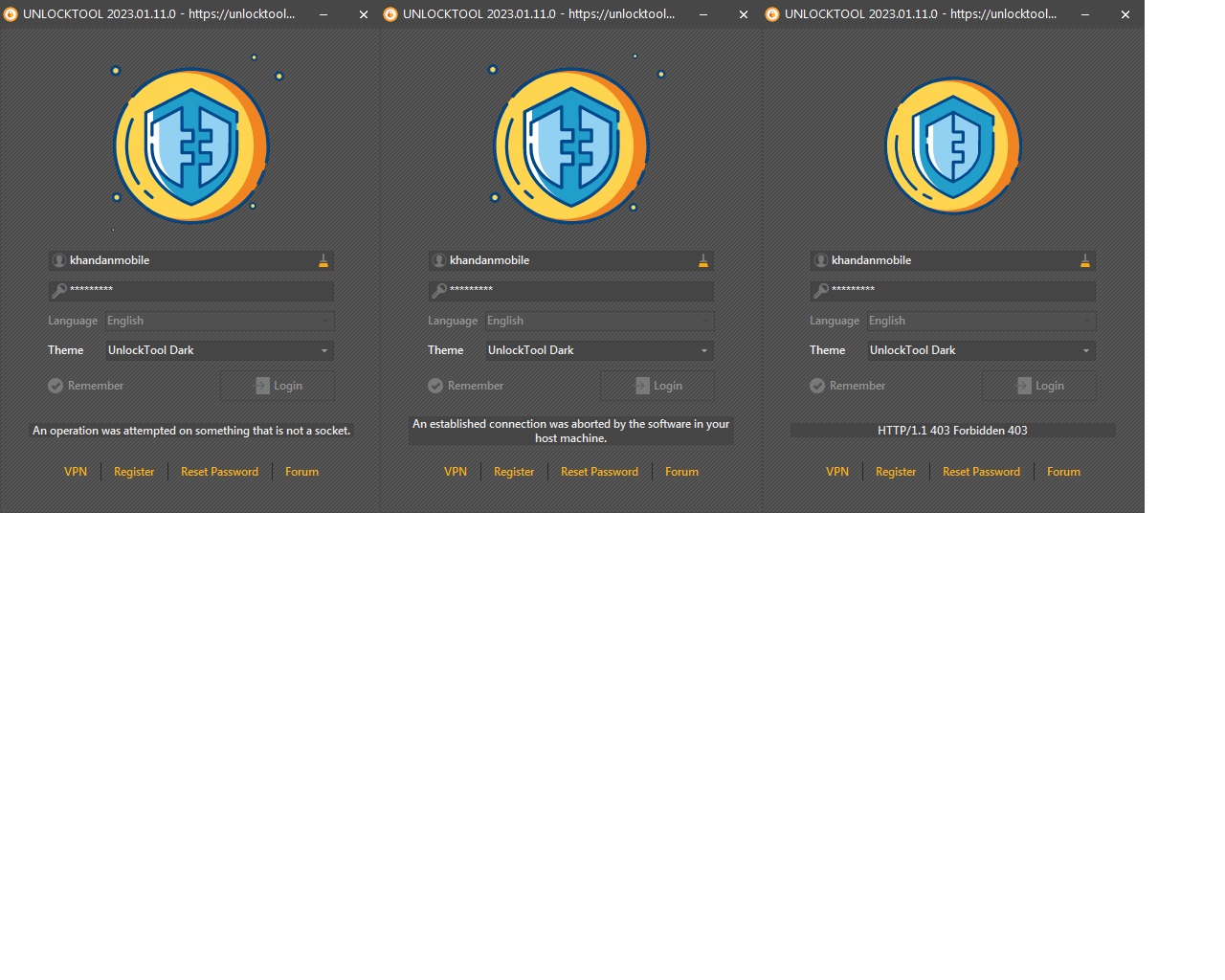
Task: Click the Login button in the connection-aborted window
Action: [x=657, y=386]
